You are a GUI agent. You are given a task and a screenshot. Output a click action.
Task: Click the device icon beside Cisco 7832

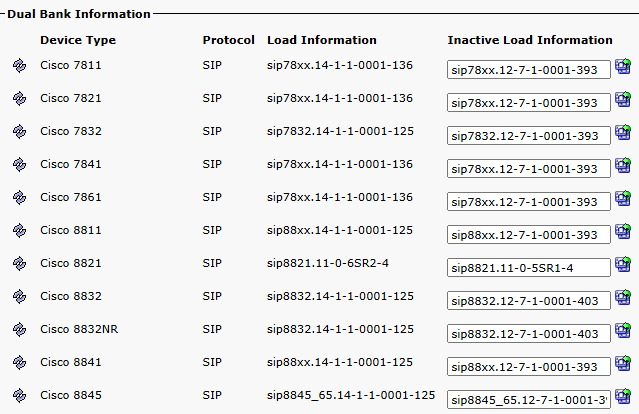18,132
